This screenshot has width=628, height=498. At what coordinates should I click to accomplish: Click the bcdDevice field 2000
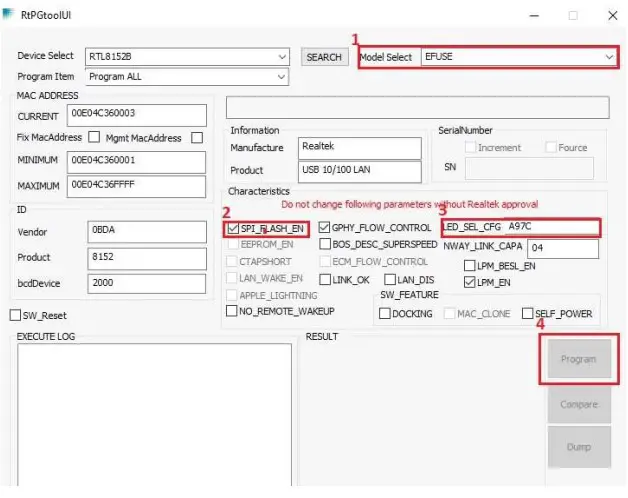[147, 284]
